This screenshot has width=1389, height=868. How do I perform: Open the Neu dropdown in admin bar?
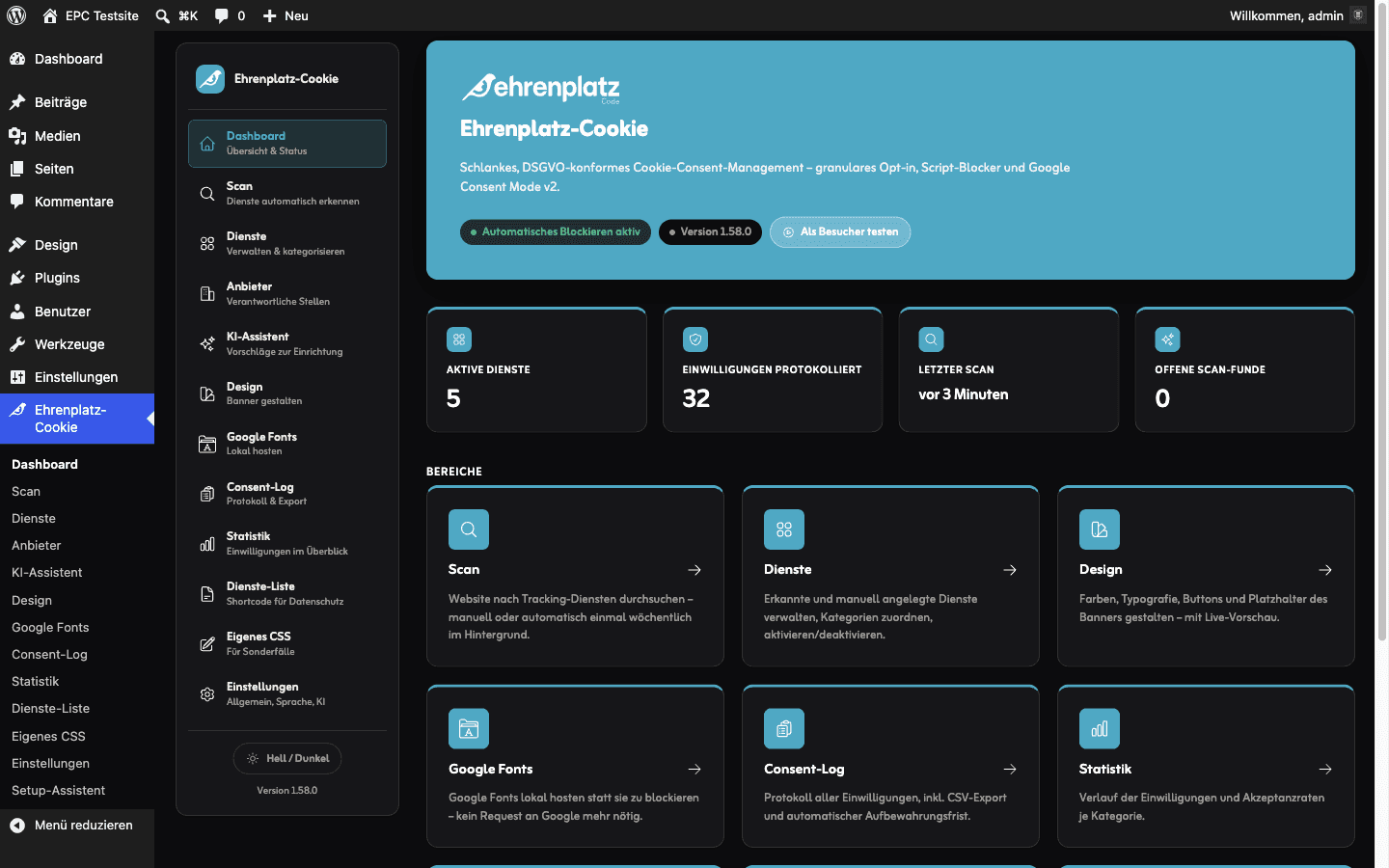click(x=286, y=15)
